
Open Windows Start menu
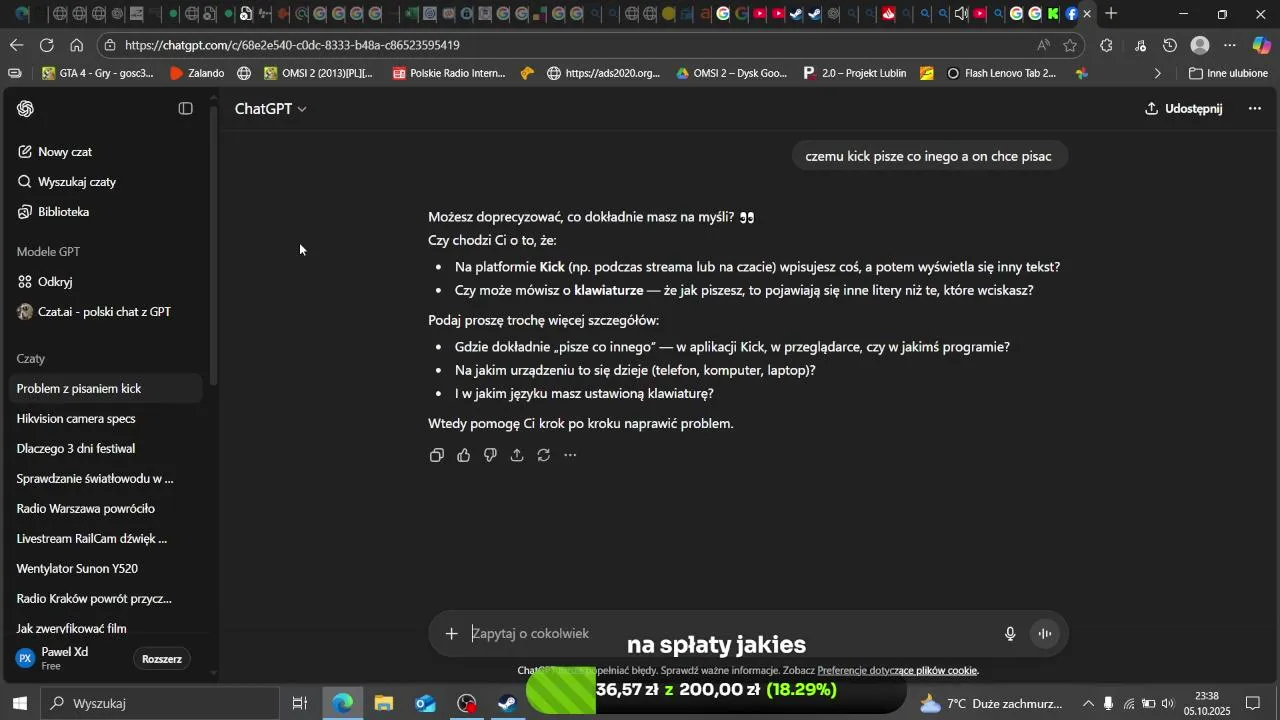[20, 703]
